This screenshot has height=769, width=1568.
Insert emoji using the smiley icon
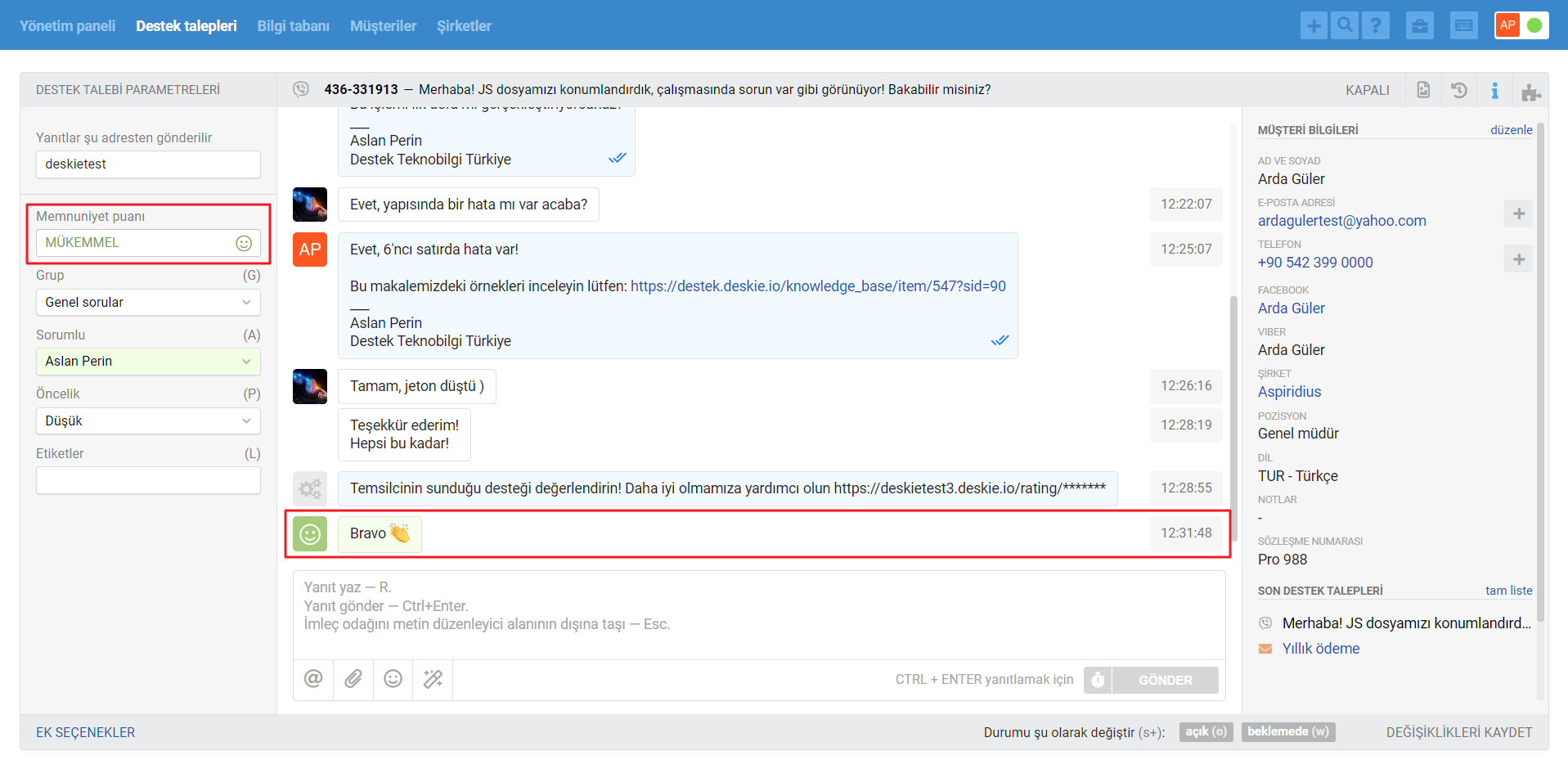[x=393, y=679]
